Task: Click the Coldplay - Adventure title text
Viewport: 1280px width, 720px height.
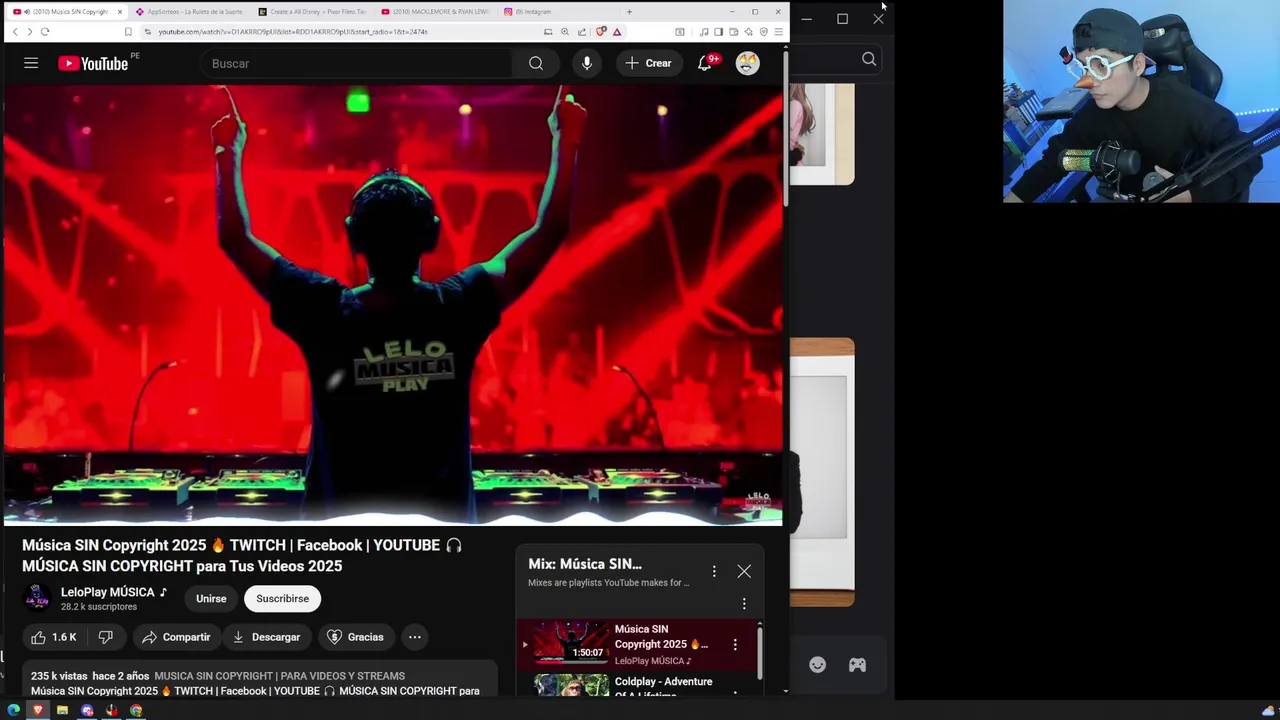Action: [x=663, y=682]
